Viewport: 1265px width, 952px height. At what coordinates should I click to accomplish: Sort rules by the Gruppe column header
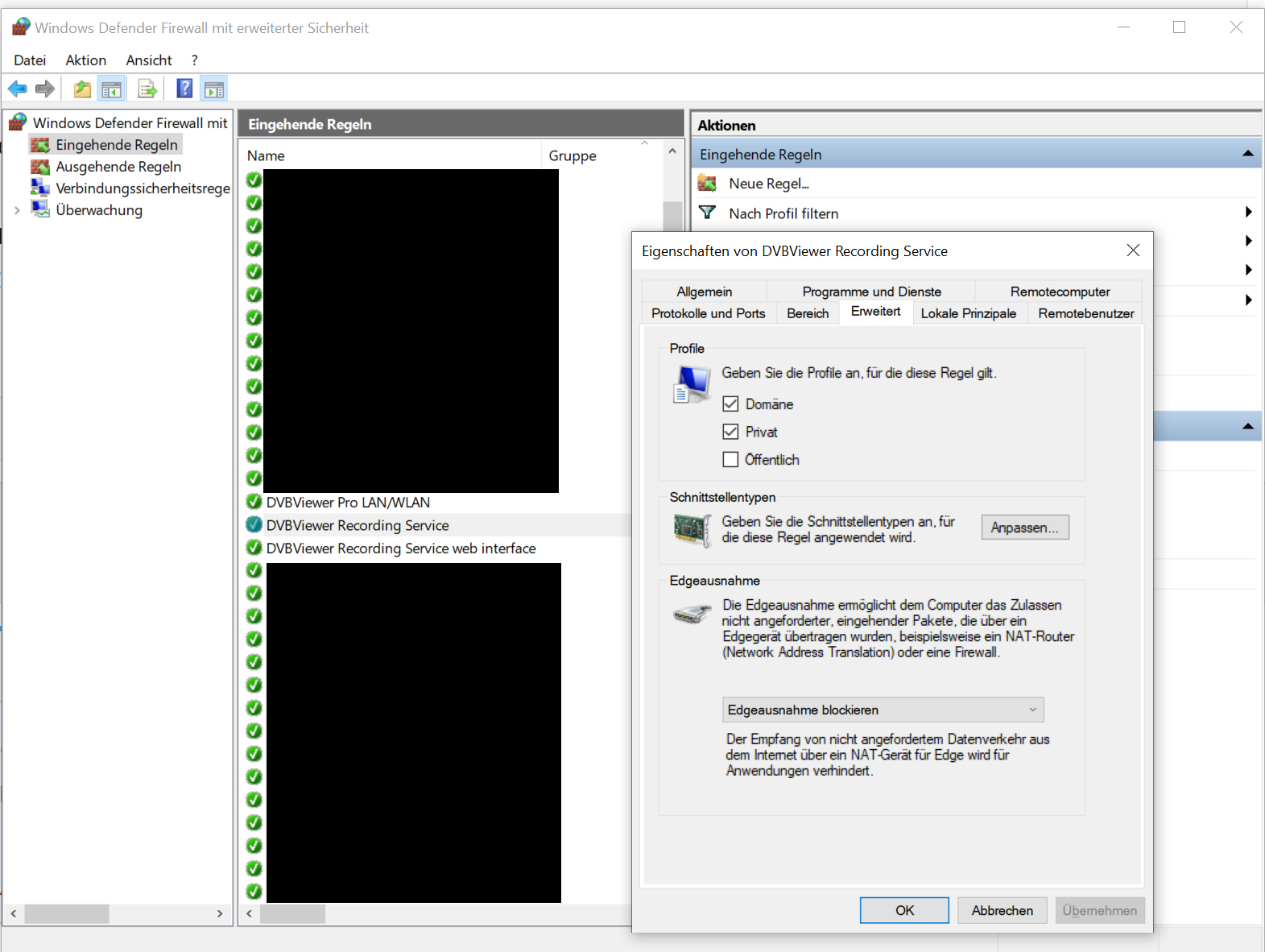(603, 155)
